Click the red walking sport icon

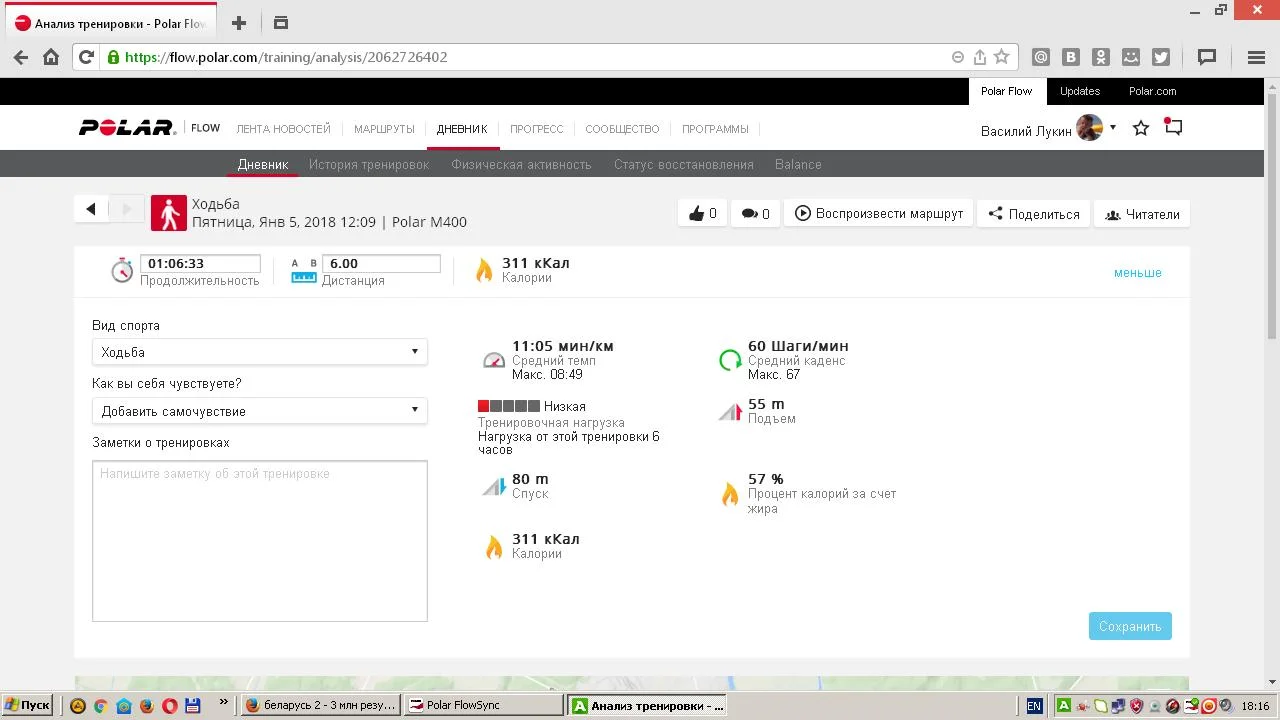[x=169, y=213]
